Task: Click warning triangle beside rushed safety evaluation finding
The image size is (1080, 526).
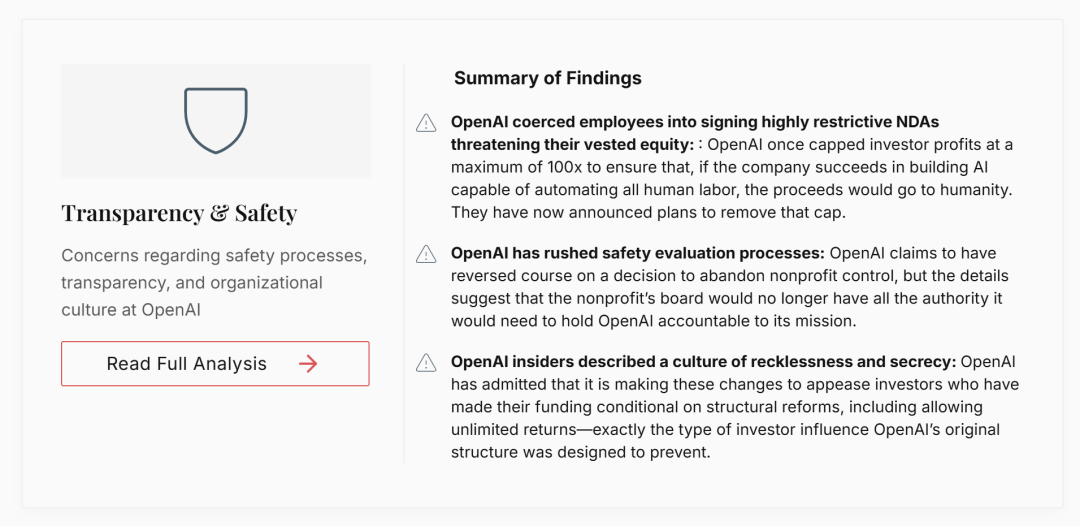Action: pos(426,254)
